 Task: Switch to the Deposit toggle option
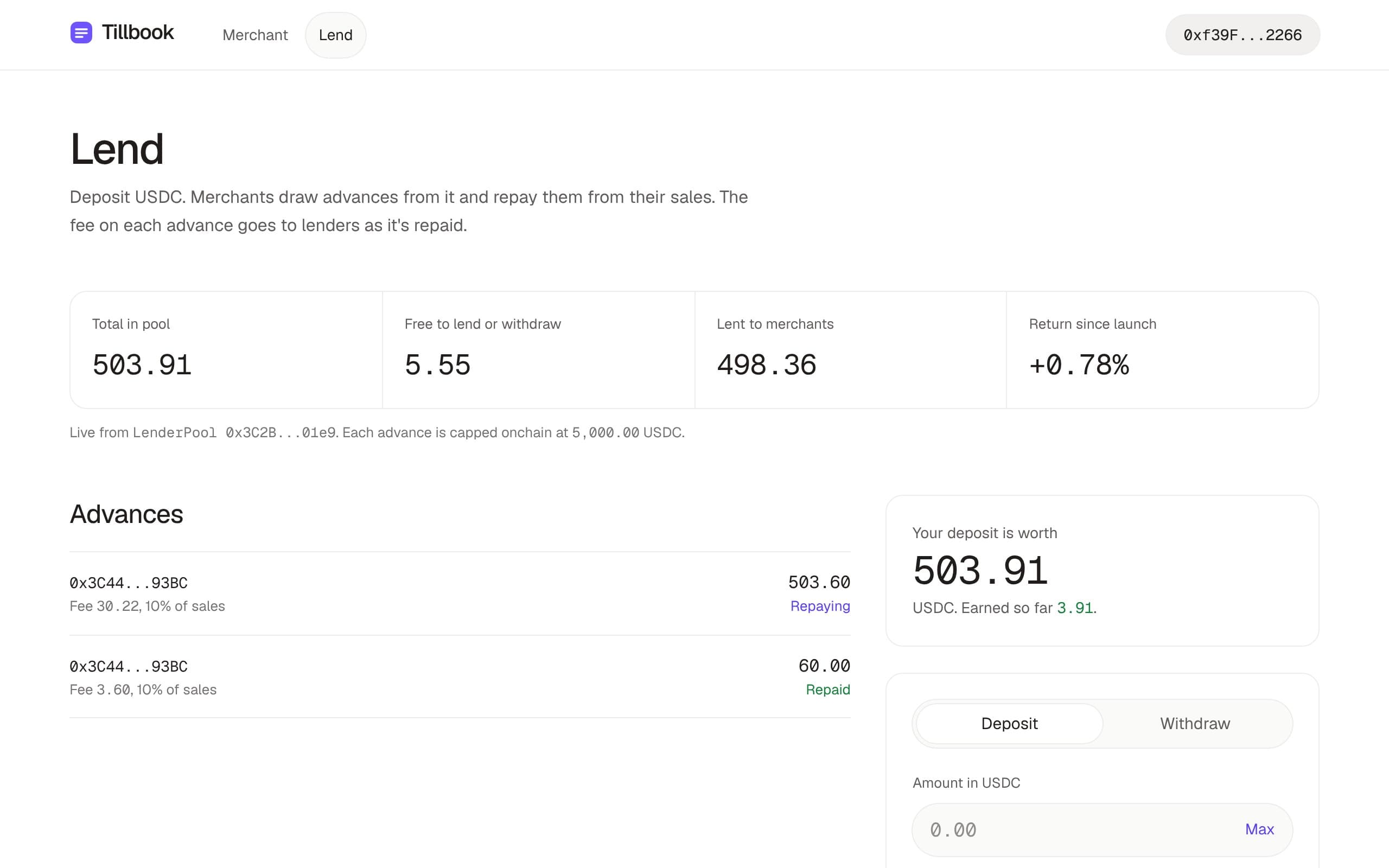(1009, 723)
